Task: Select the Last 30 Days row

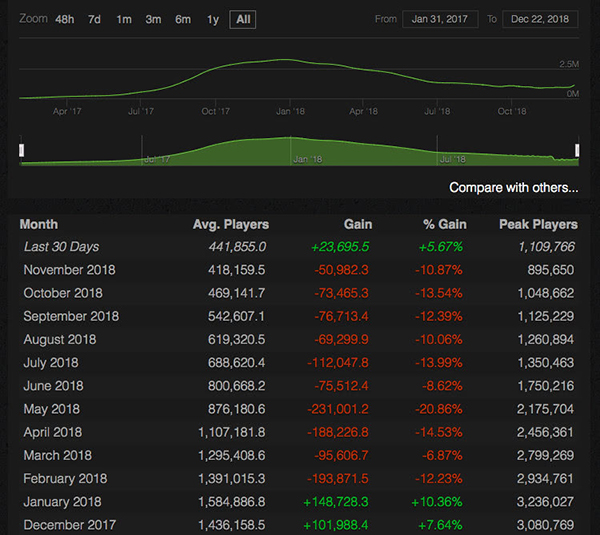Action: click(62, 247)
